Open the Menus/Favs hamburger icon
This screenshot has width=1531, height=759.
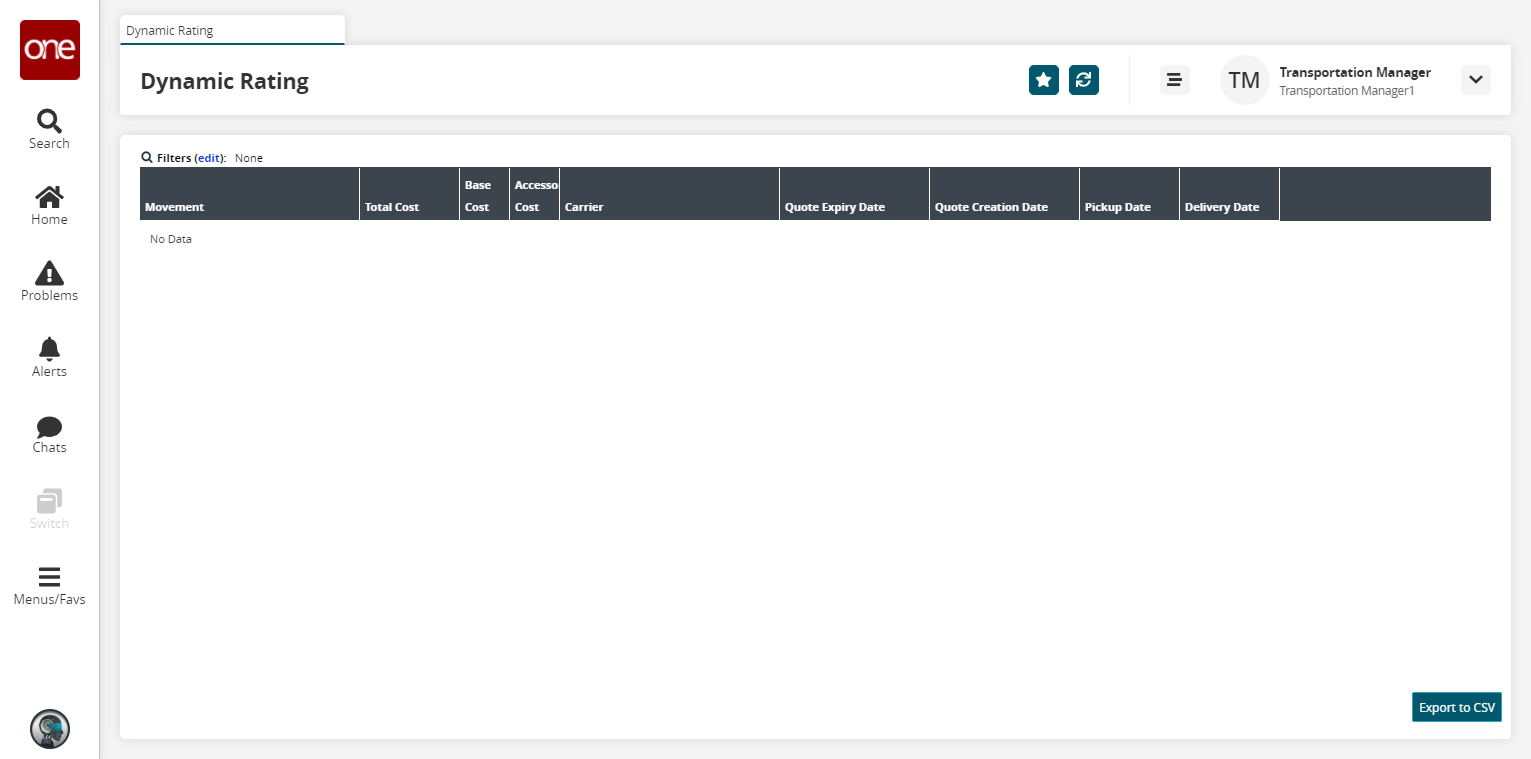pos(49,578)
